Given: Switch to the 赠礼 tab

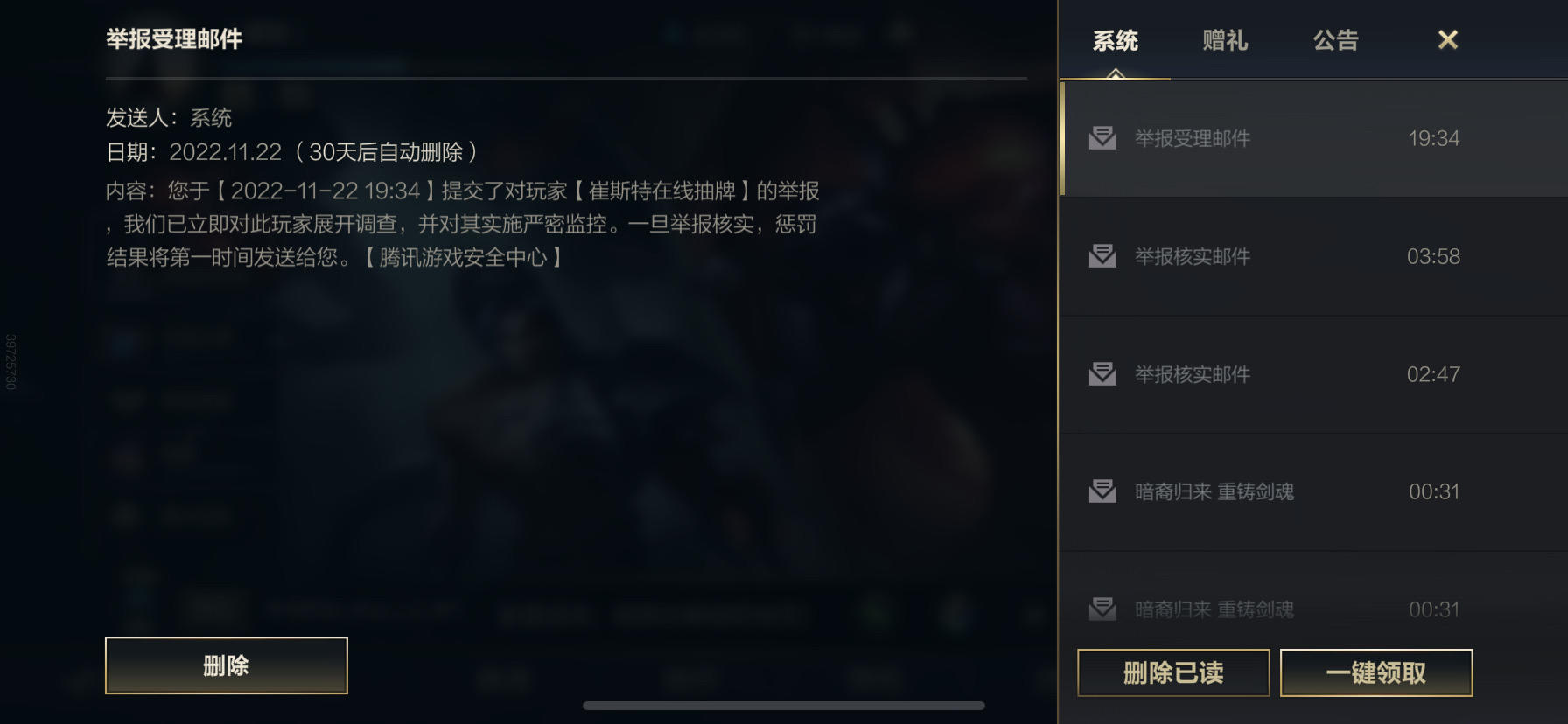Looking at the screenshot, I should 1225,40.
